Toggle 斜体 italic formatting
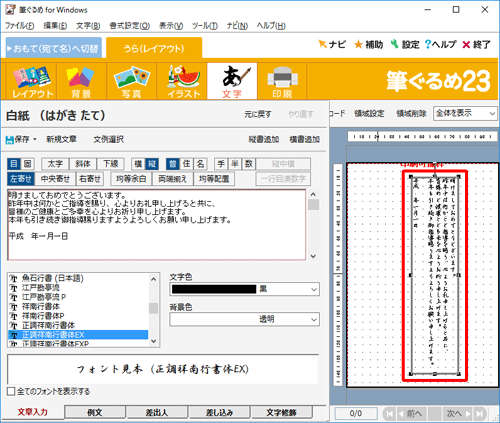The height and width of the screenshot is (423, 500). tap(83, 164)
